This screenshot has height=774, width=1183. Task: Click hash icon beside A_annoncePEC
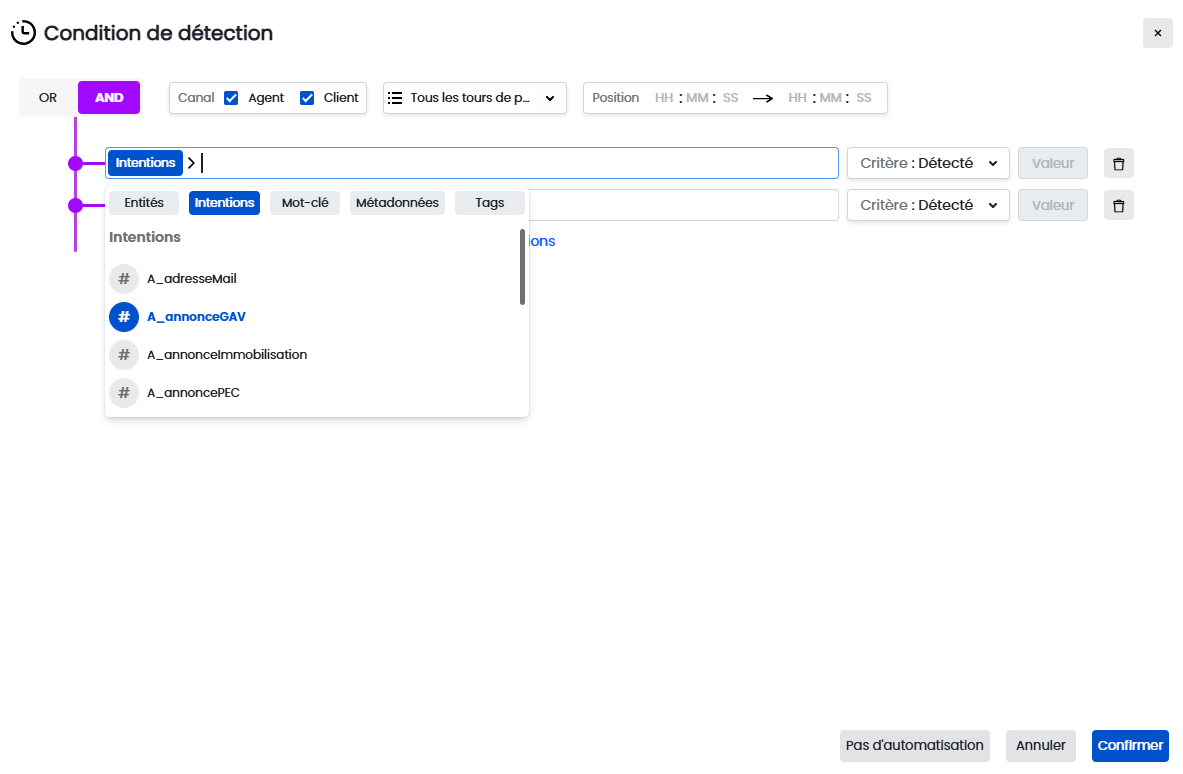click(x=124, y=393)
